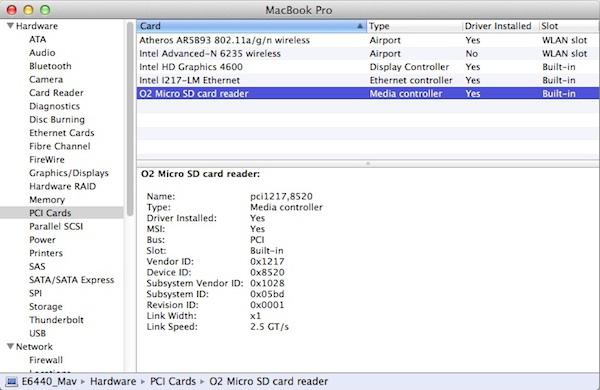Click the Link Speed value 2.5 GT/s
Screen dimensions: 600x390
269,327
